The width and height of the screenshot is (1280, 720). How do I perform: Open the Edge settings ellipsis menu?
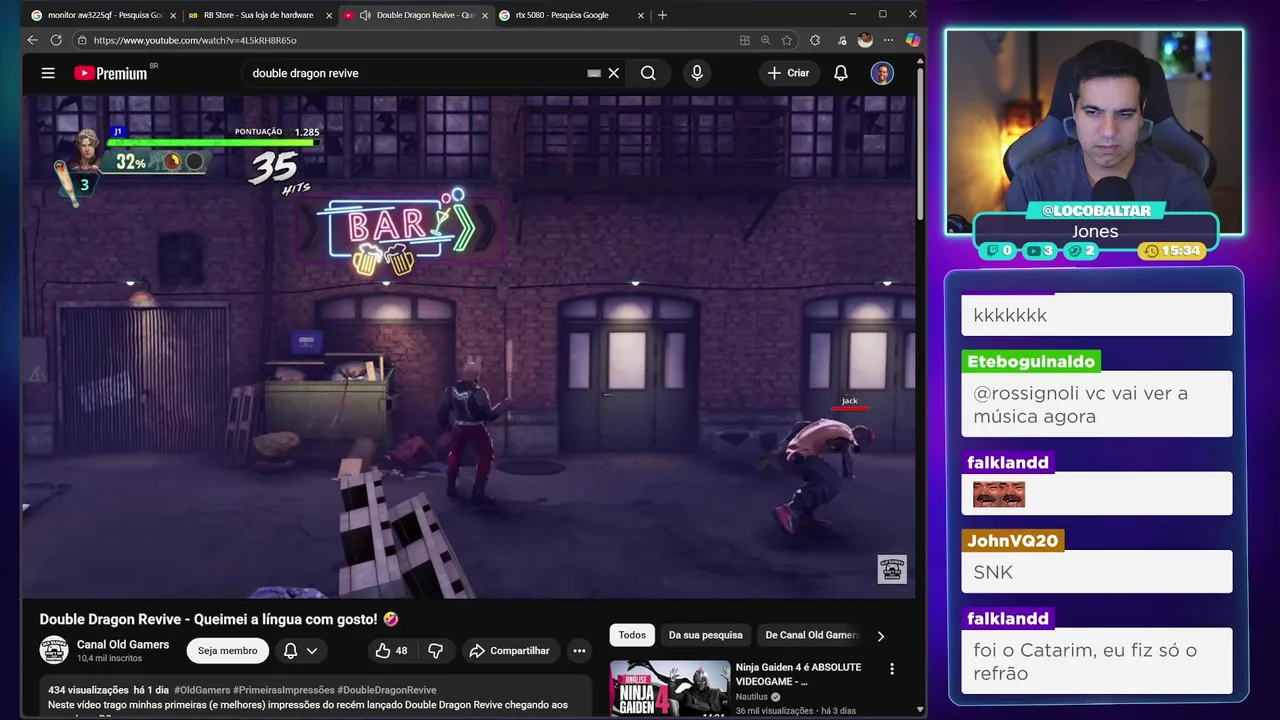pos(888,40)
